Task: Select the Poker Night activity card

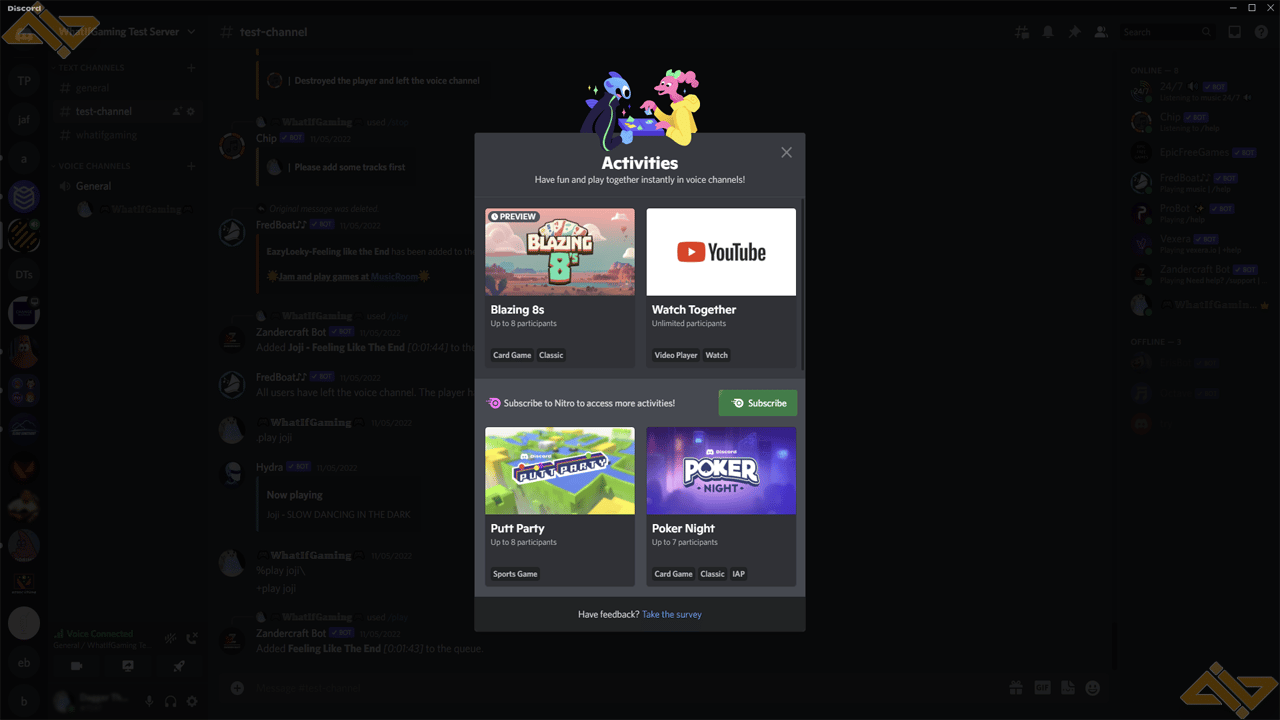Action: (x=721, y=506)
